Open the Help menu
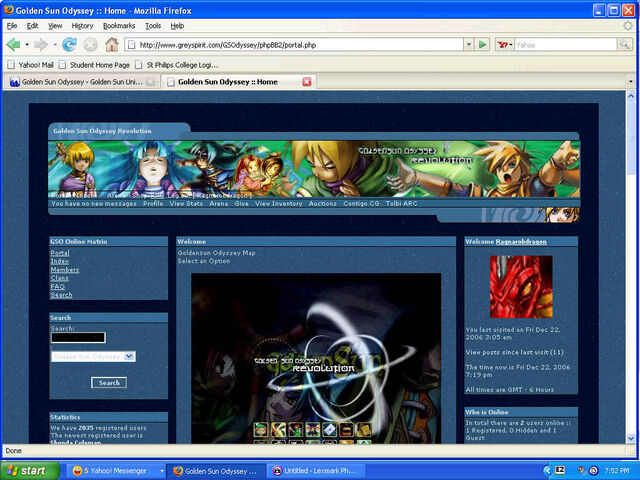 tap(177, 26)
